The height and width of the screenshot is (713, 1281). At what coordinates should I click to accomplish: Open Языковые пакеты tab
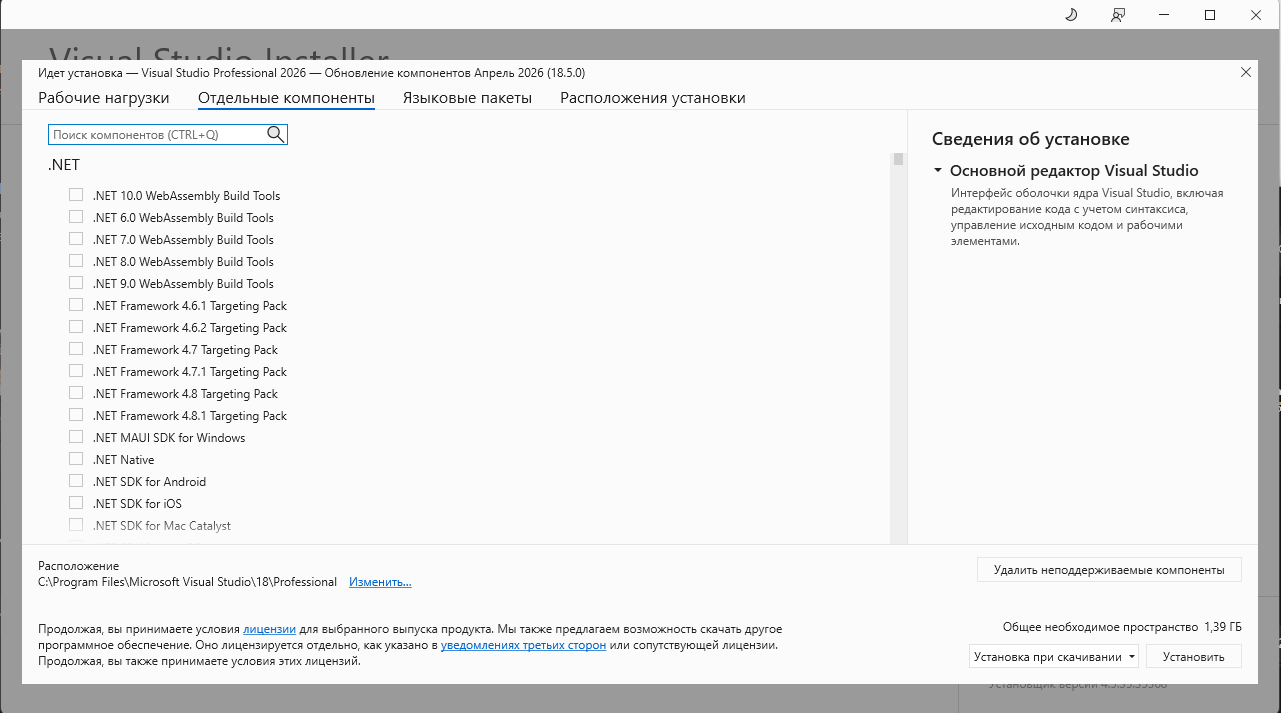(467, 98)
